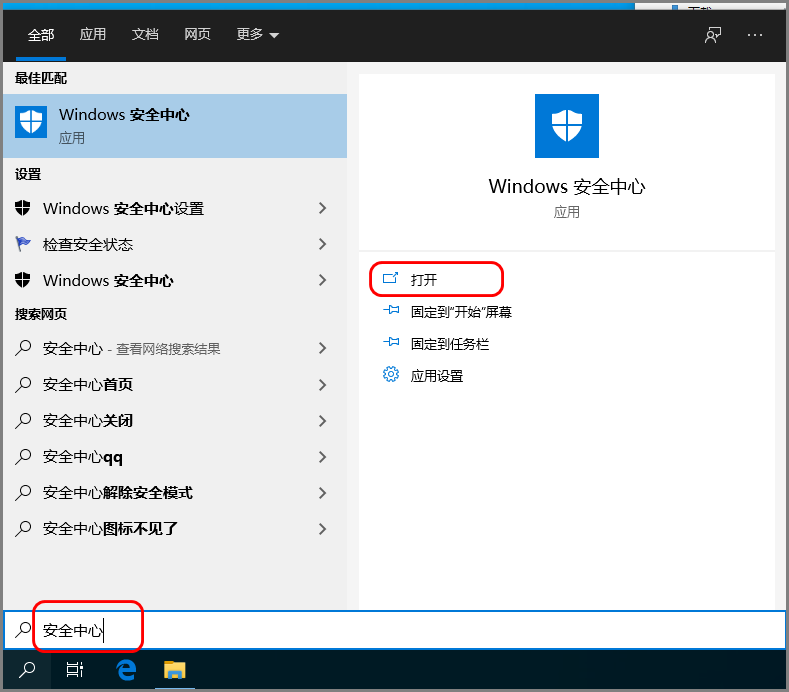Image resolution: width=789 pixels, height=692 pixels.
Task: Expand the arrow for Windows 安全中心设置
Action: click(x=323, y=208)
